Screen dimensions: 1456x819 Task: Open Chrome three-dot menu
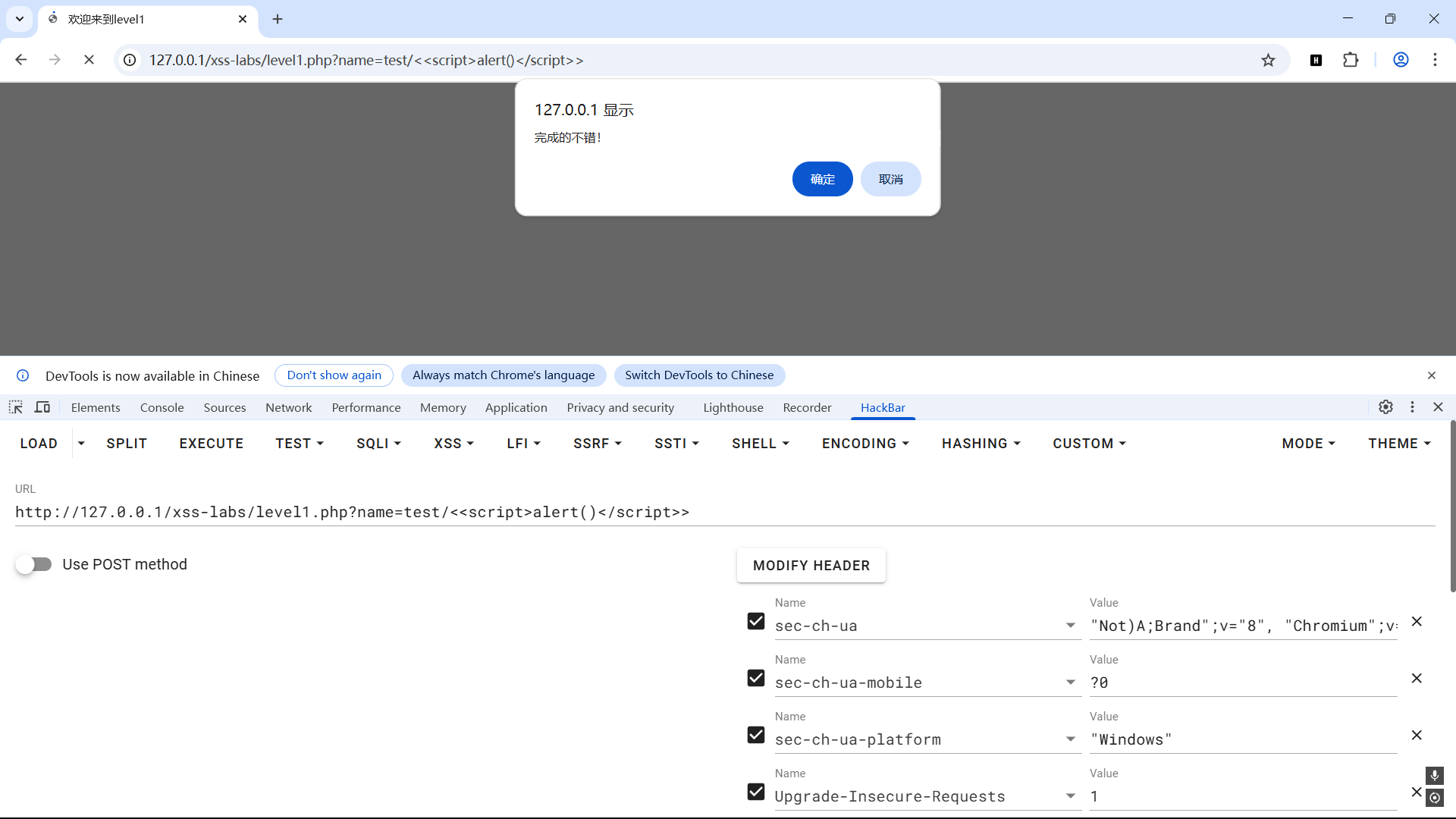[x=1435, y=60]
